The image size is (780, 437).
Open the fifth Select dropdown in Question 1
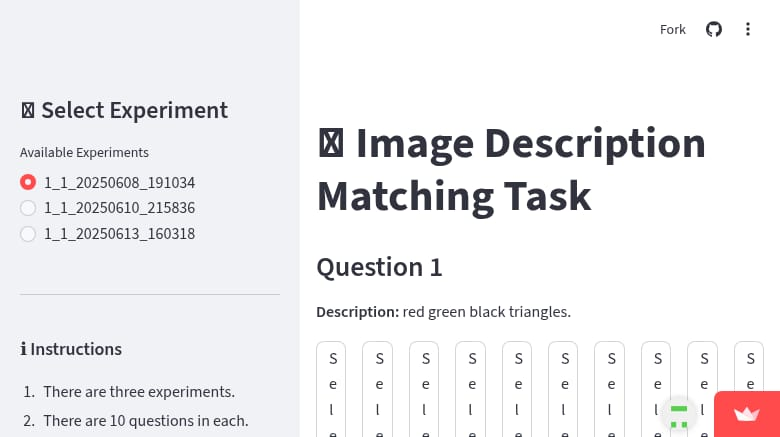(x=518, y=390)
